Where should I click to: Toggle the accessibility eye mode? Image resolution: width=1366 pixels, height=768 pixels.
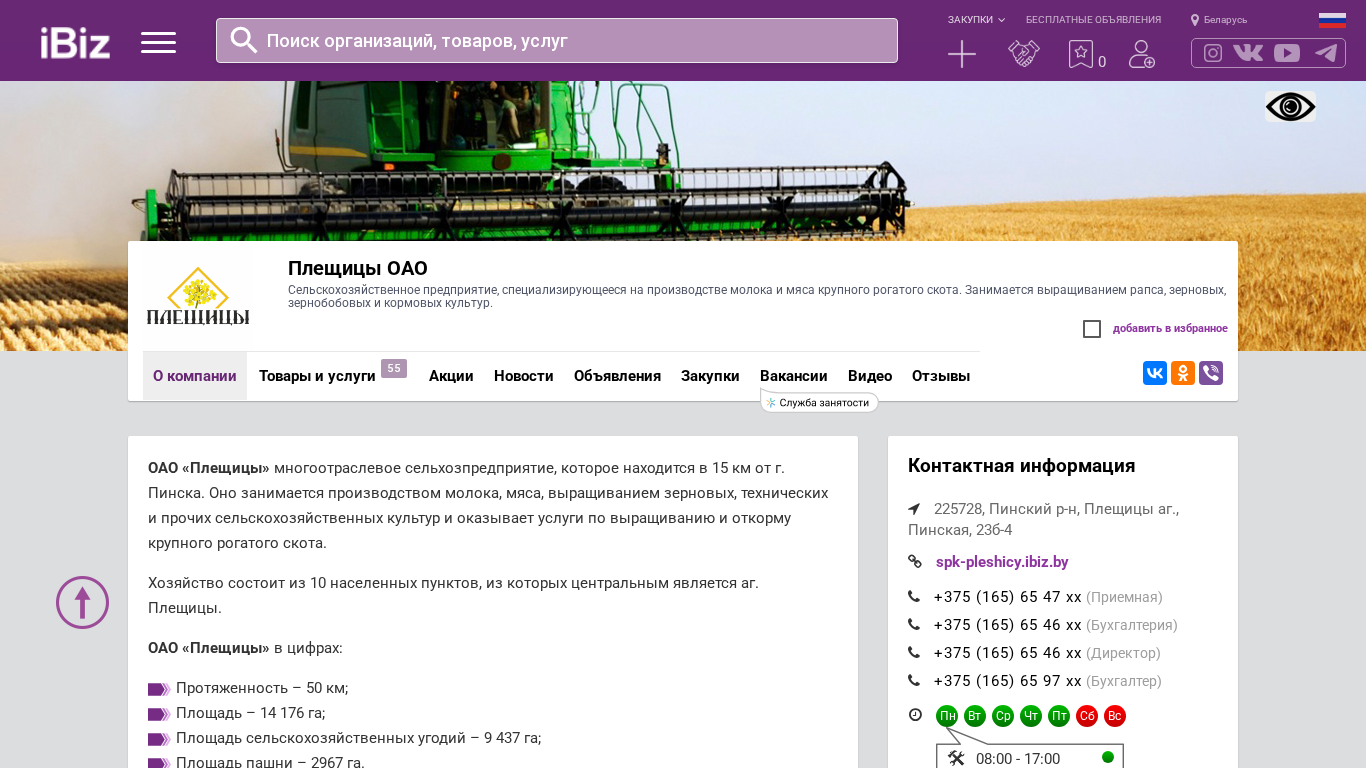coord(1290,107)
